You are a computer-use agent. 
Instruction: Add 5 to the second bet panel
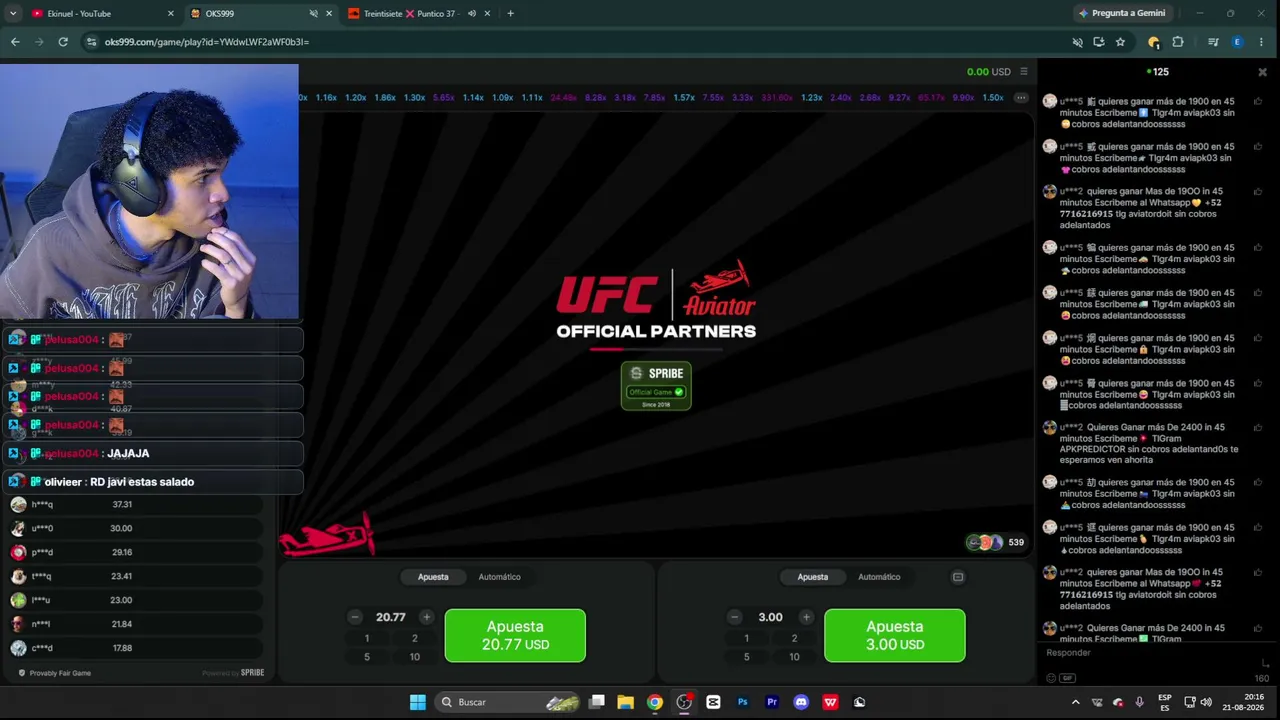747,657
